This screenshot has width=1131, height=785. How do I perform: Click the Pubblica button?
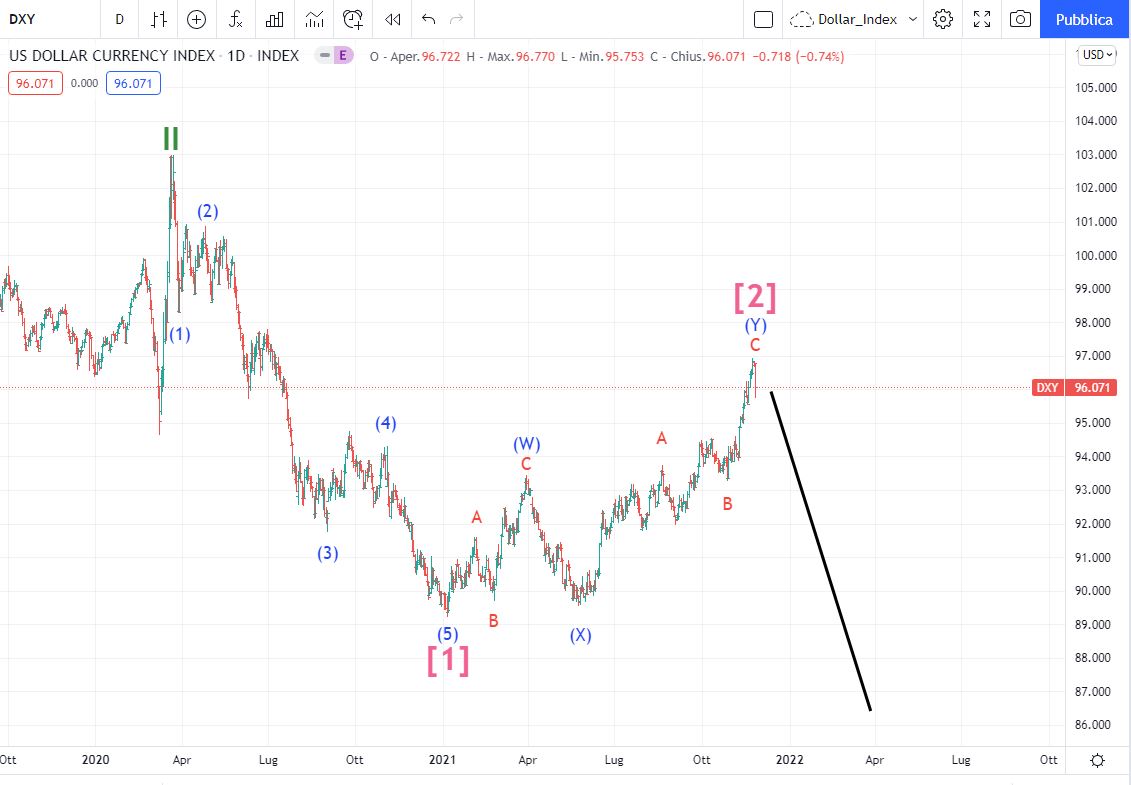pyautogui.click(x=1084, y=19)
